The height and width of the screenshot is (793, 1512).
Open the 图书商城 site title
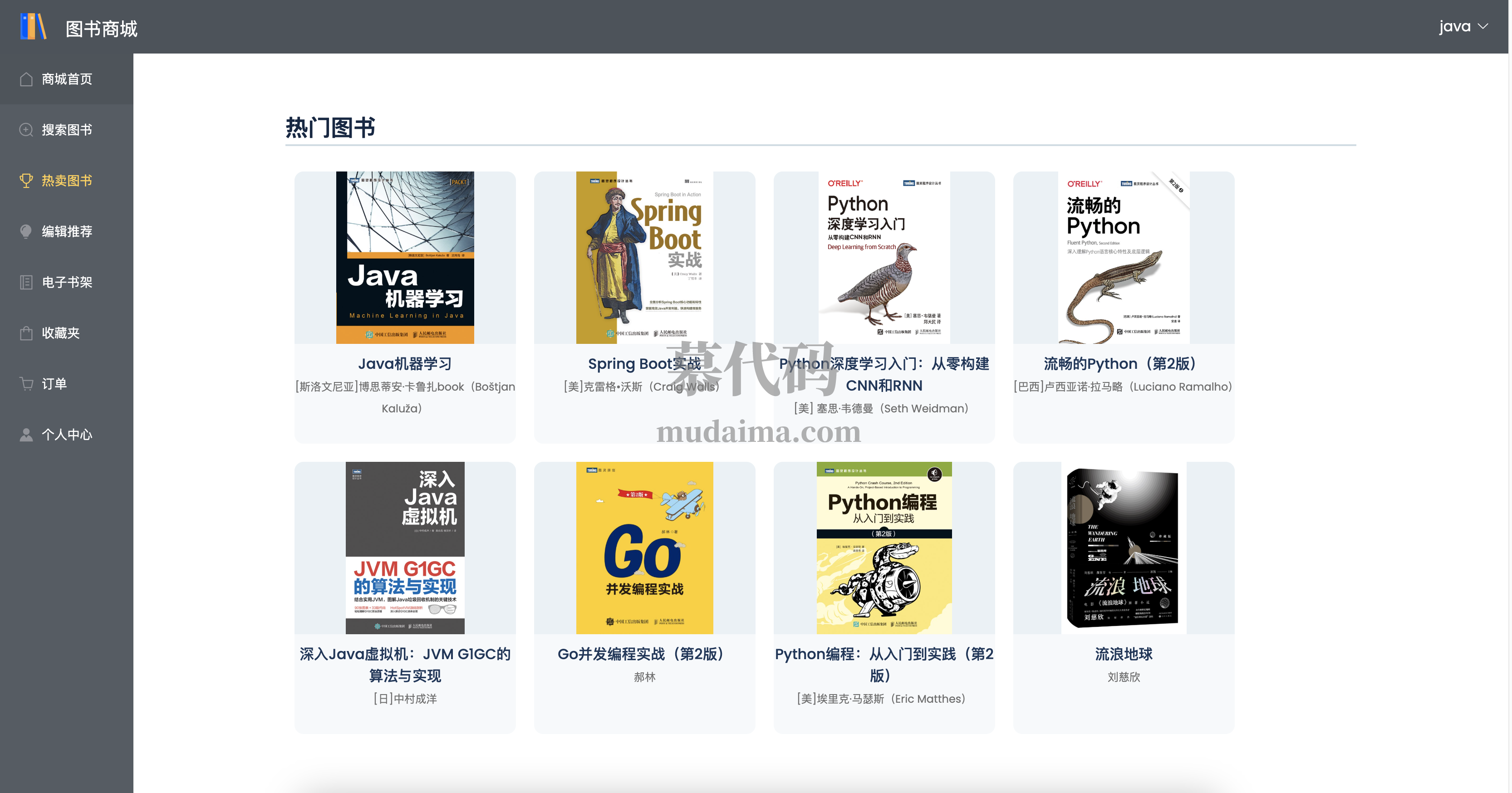101,29
